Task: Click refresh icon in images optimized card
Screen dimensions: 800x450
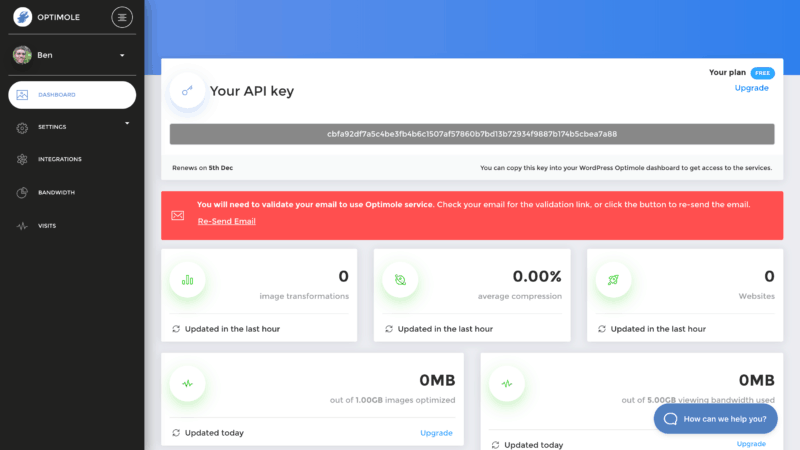Action: [176, 433]
